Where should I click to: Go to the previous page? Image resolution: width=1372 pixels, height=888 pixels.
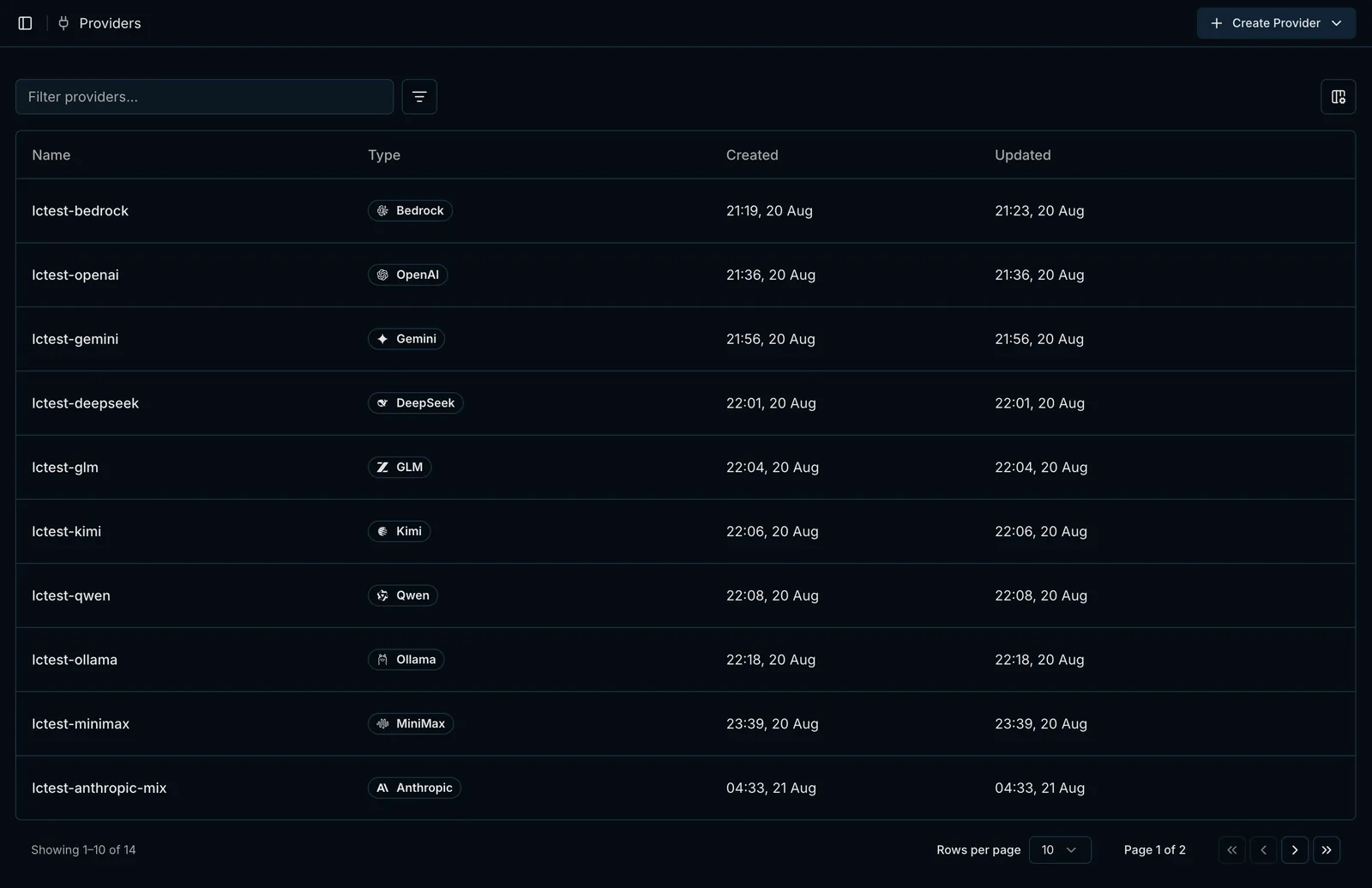[1263, 850]
